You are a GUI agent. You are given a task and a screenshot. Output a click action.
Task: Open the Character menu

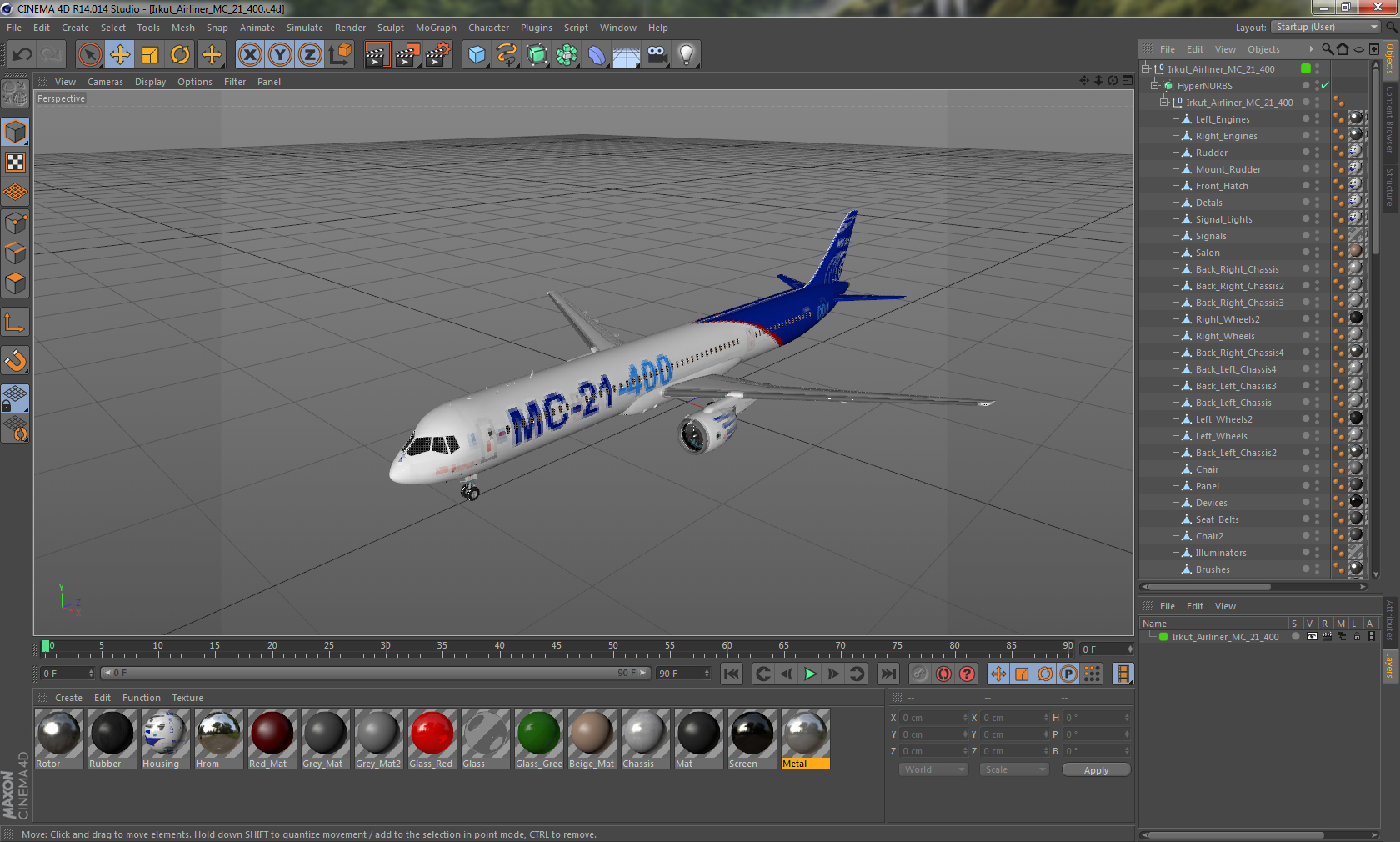488,28
